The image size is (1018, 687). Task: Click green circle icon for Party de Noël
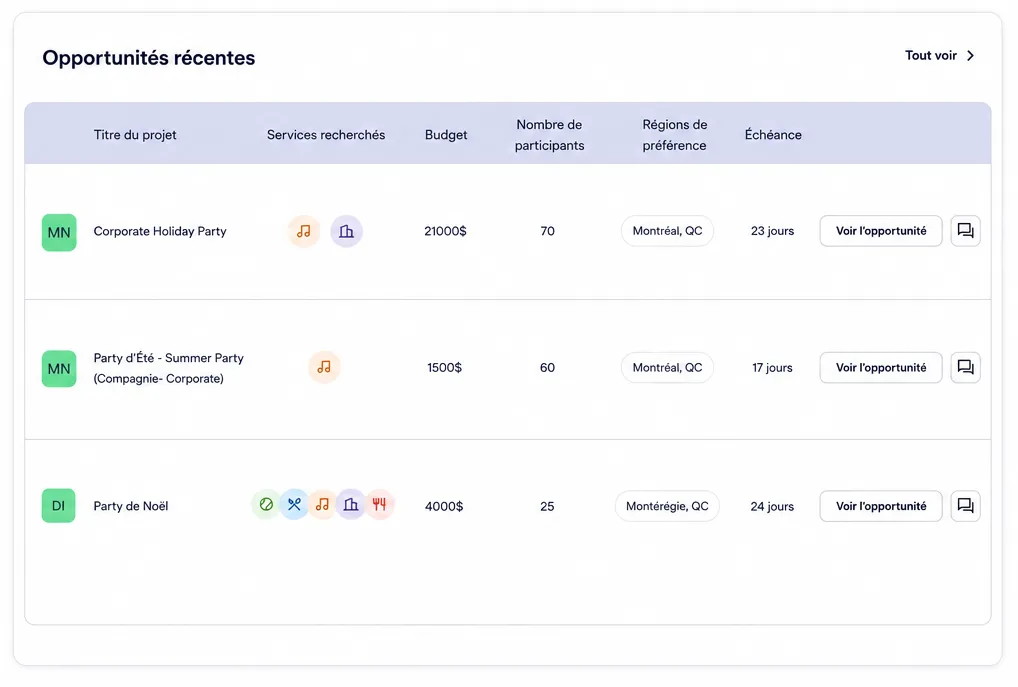tap(266, 505)
